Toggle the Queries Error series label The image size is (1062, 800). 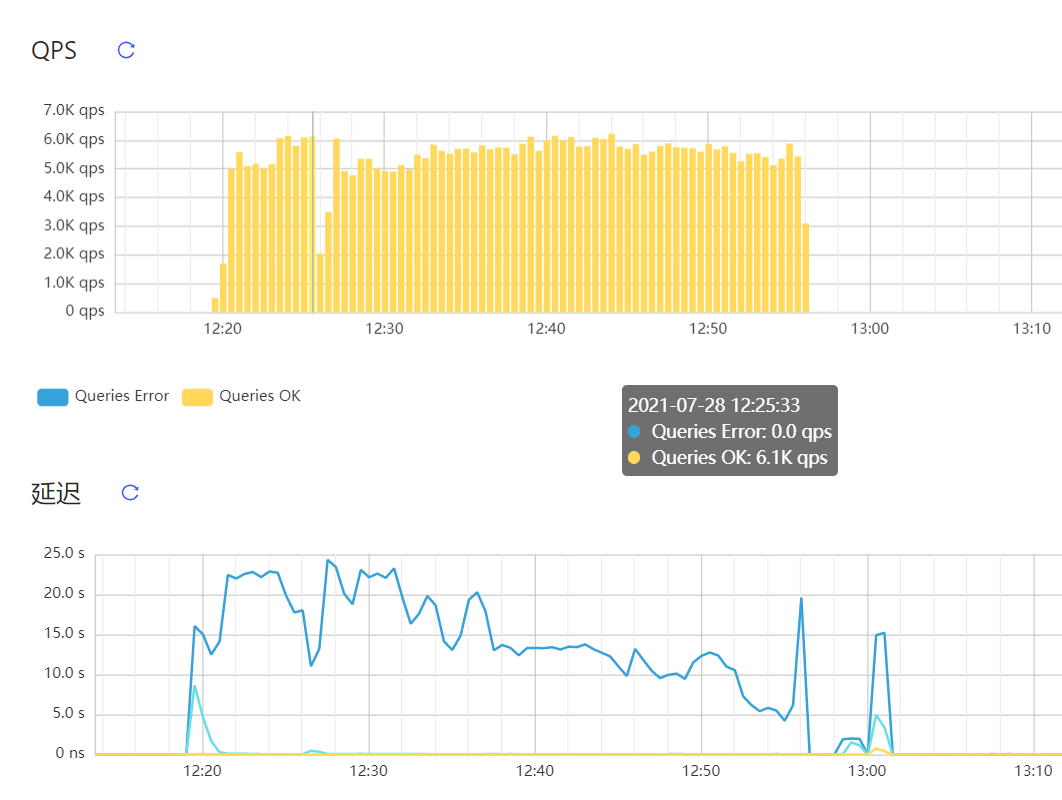(x=122, y=396)
